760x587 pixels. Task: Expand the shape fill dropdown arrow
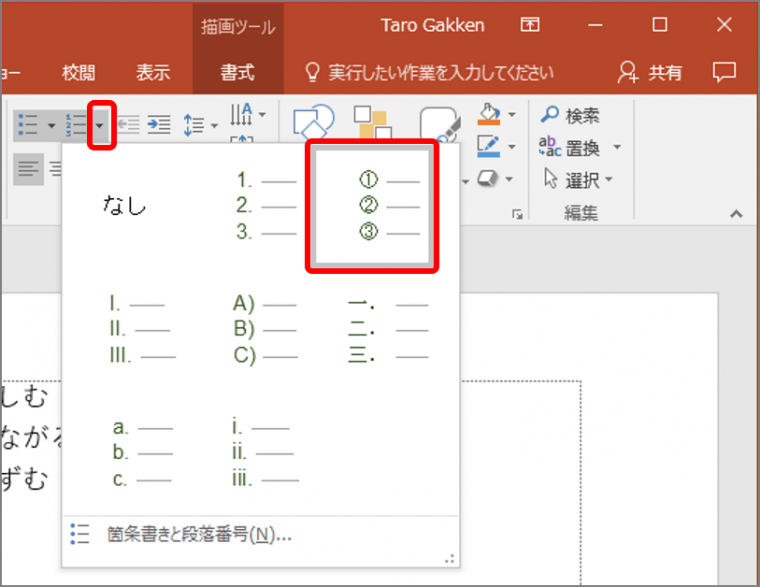(x=511, y=115)
